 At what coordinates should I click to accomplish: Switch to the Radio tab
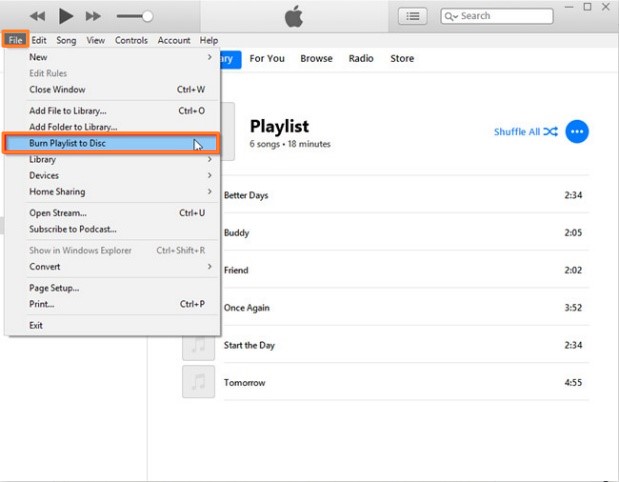pos(361,58)
